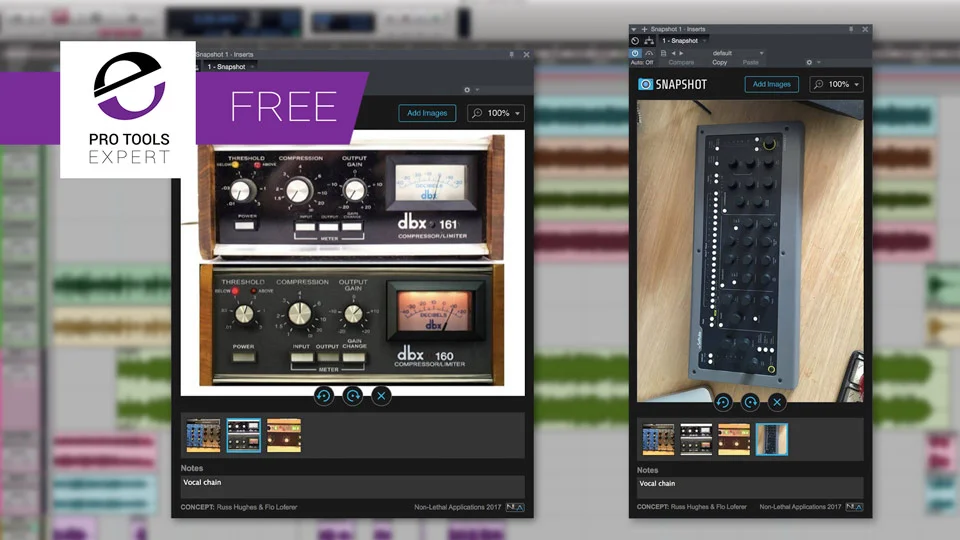Rotate photo clockwise in right Snapshot window
This screenshot has height=540, width=960.
pos(750,402)
